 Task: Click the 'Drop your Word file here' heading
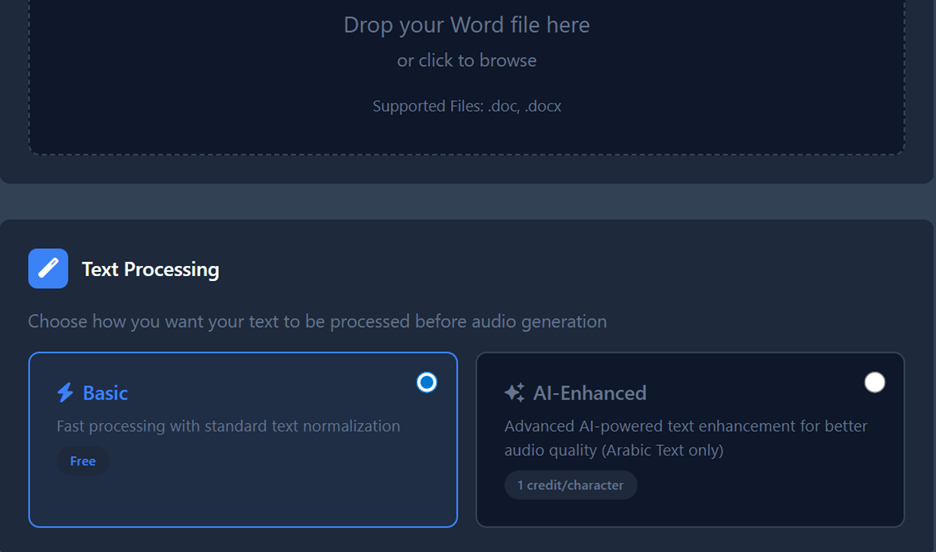click(x=466, y=25)
